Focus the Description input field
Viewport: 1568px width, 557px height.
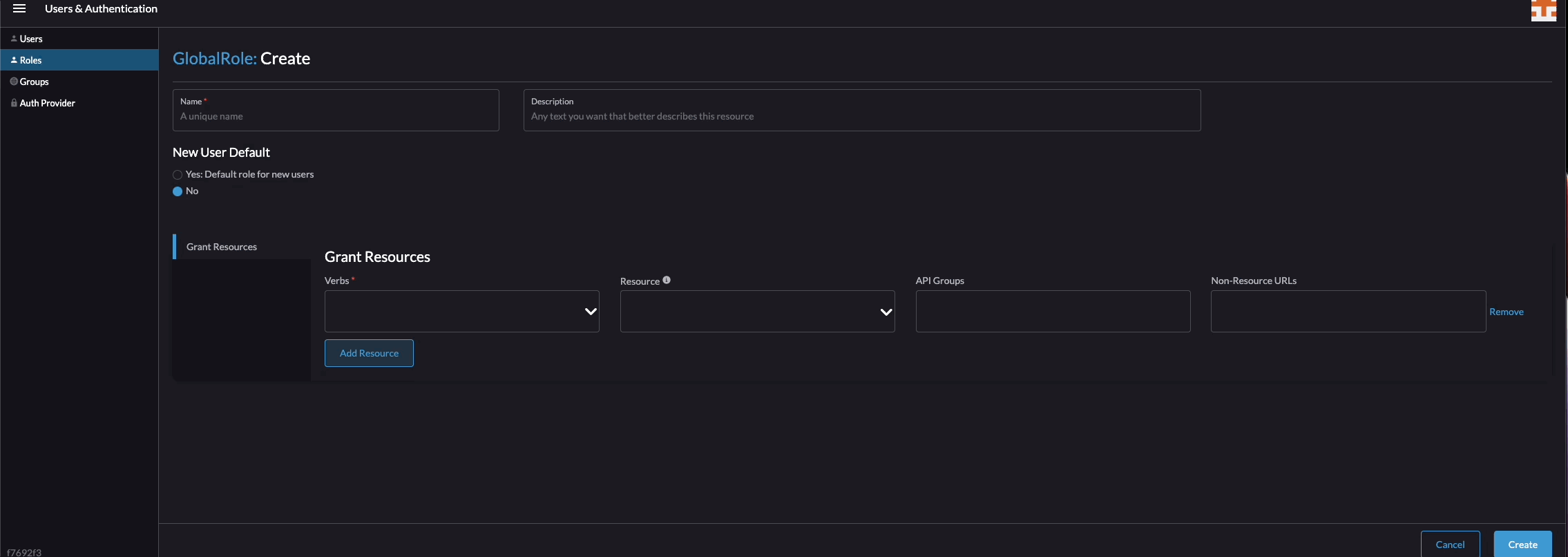tap(862, 111)
